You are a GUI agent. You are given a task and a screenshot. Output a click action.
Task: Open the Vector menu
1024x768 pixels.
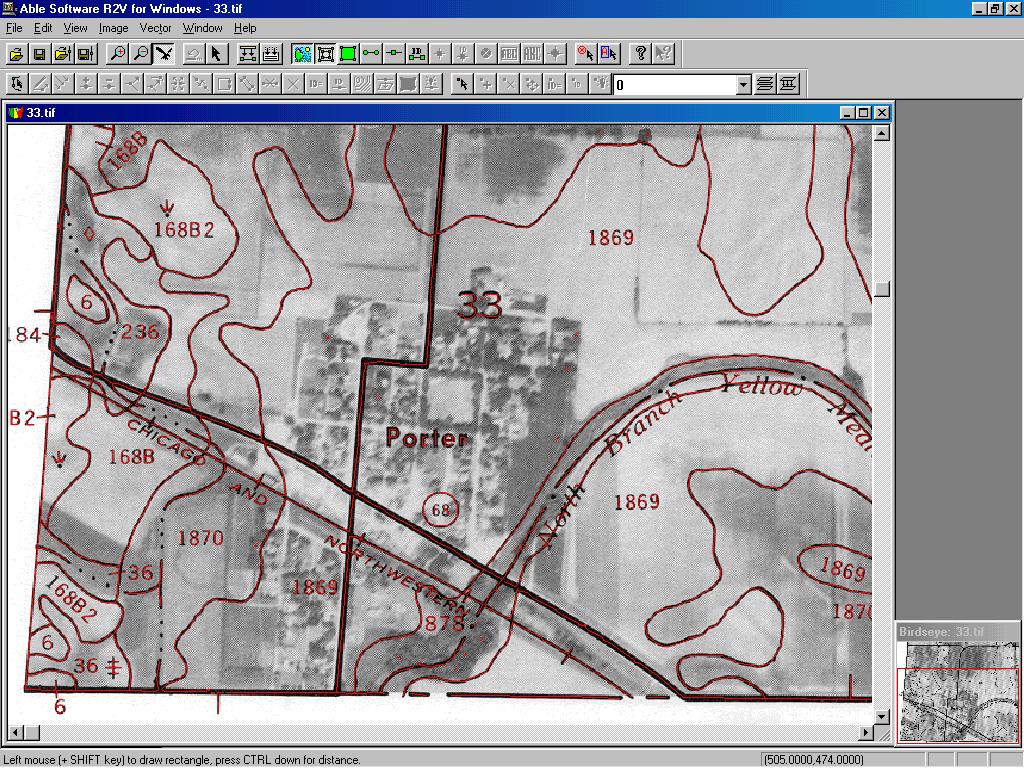point(155,28)
